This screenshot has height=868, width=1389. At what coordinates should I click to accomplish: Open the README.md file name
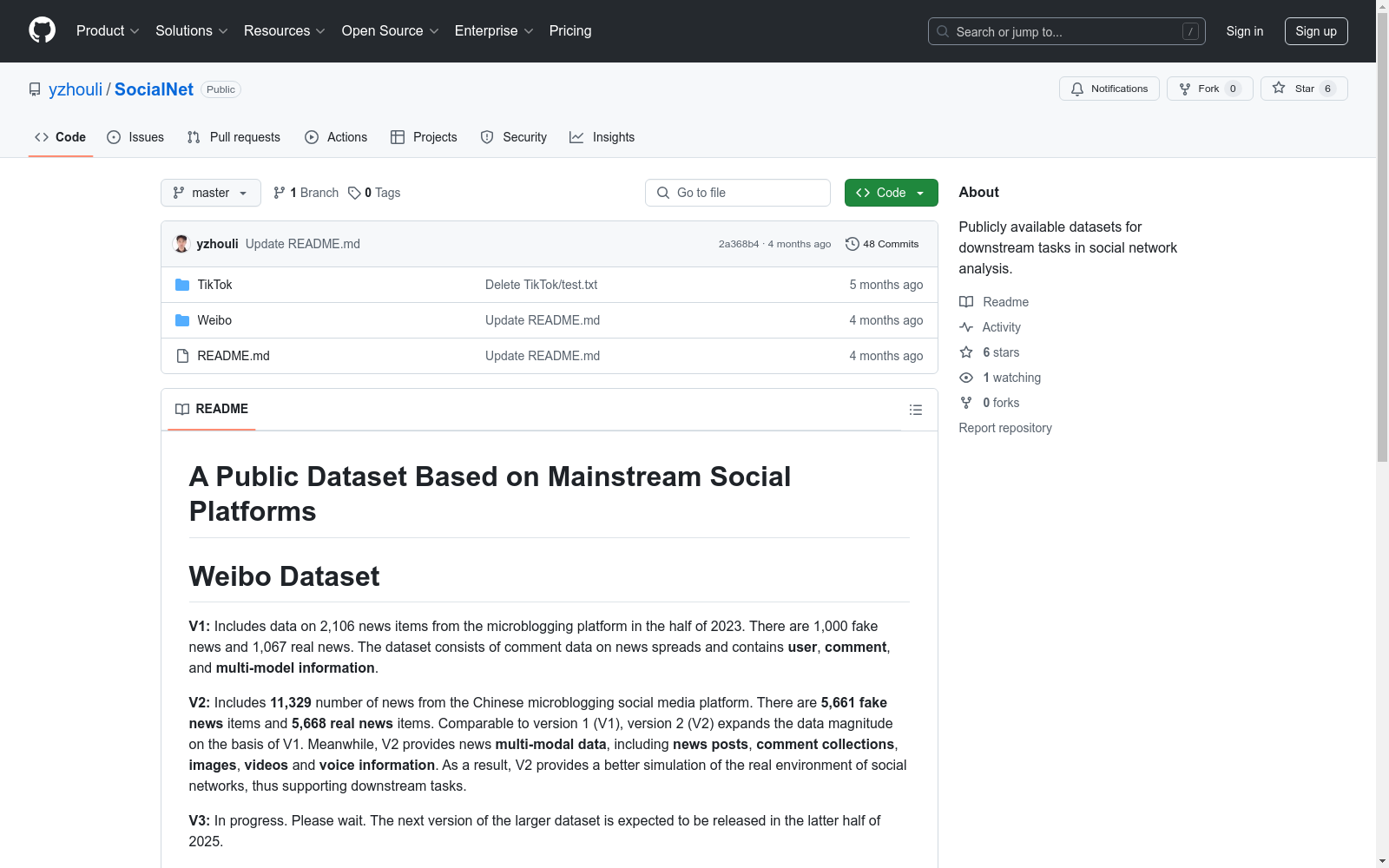234,356
